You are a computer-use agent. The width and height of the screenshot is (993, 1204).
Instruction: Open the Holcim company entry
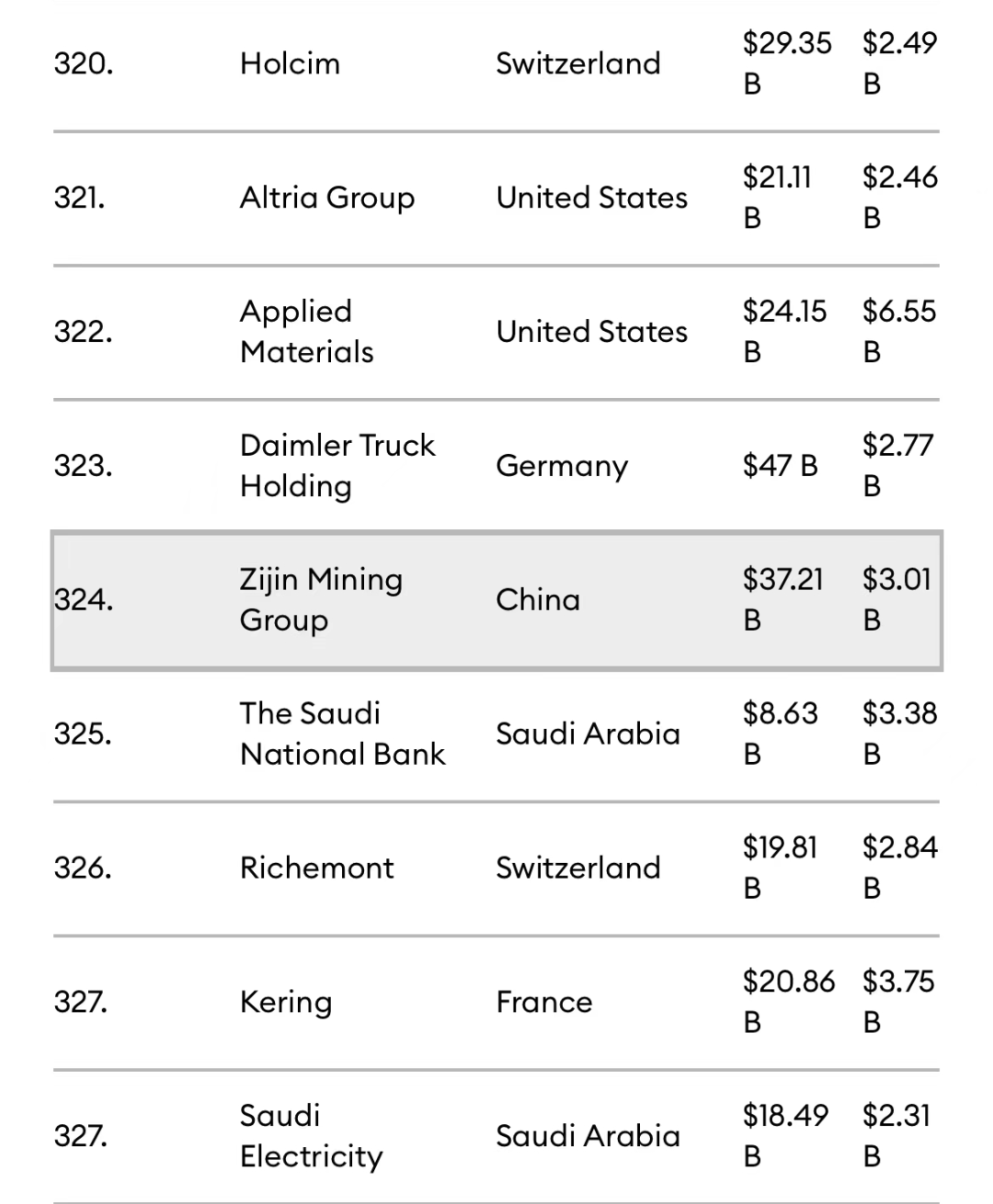[x=290, y=63]
